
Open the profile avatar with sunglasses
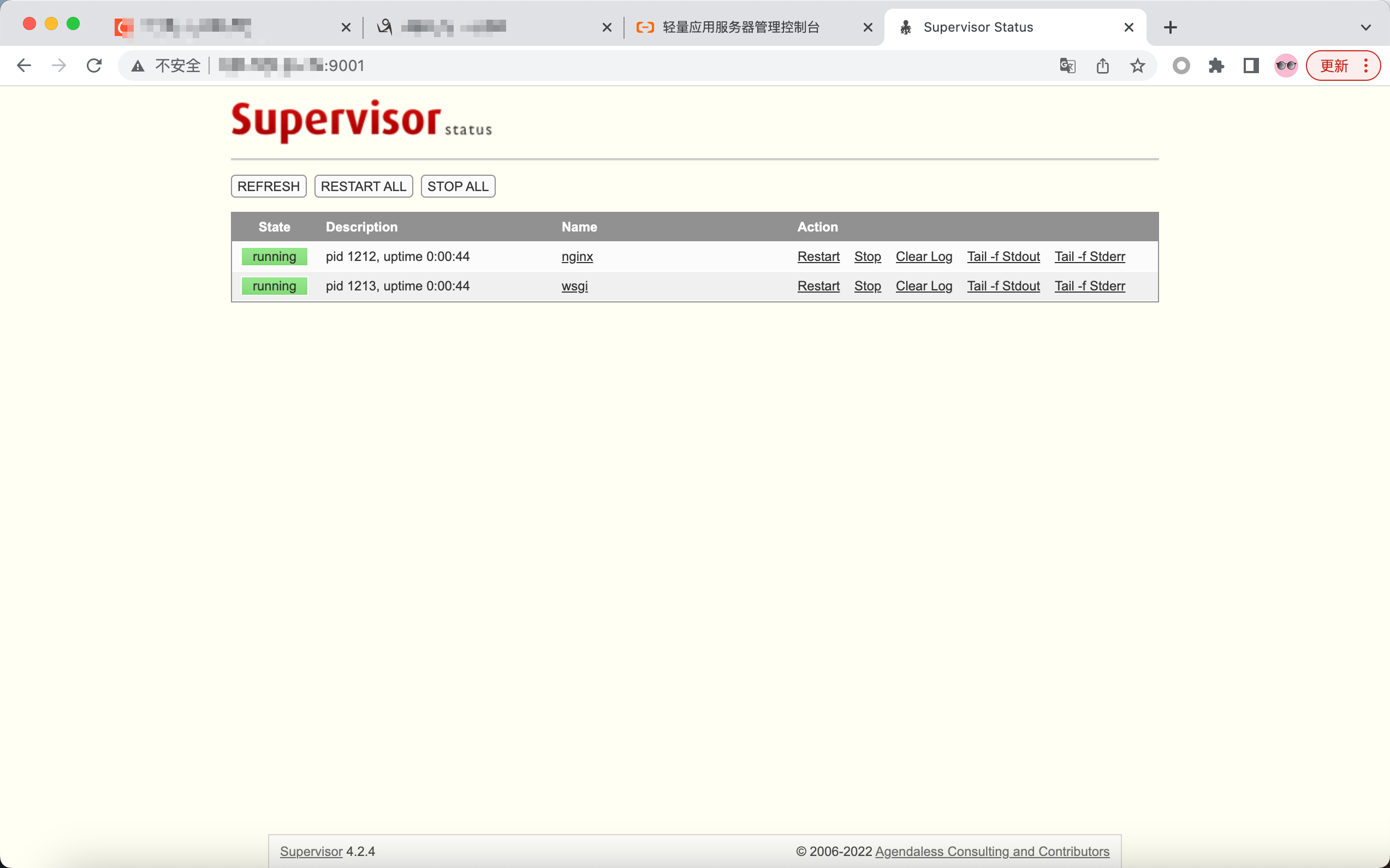pos(1286,66)
